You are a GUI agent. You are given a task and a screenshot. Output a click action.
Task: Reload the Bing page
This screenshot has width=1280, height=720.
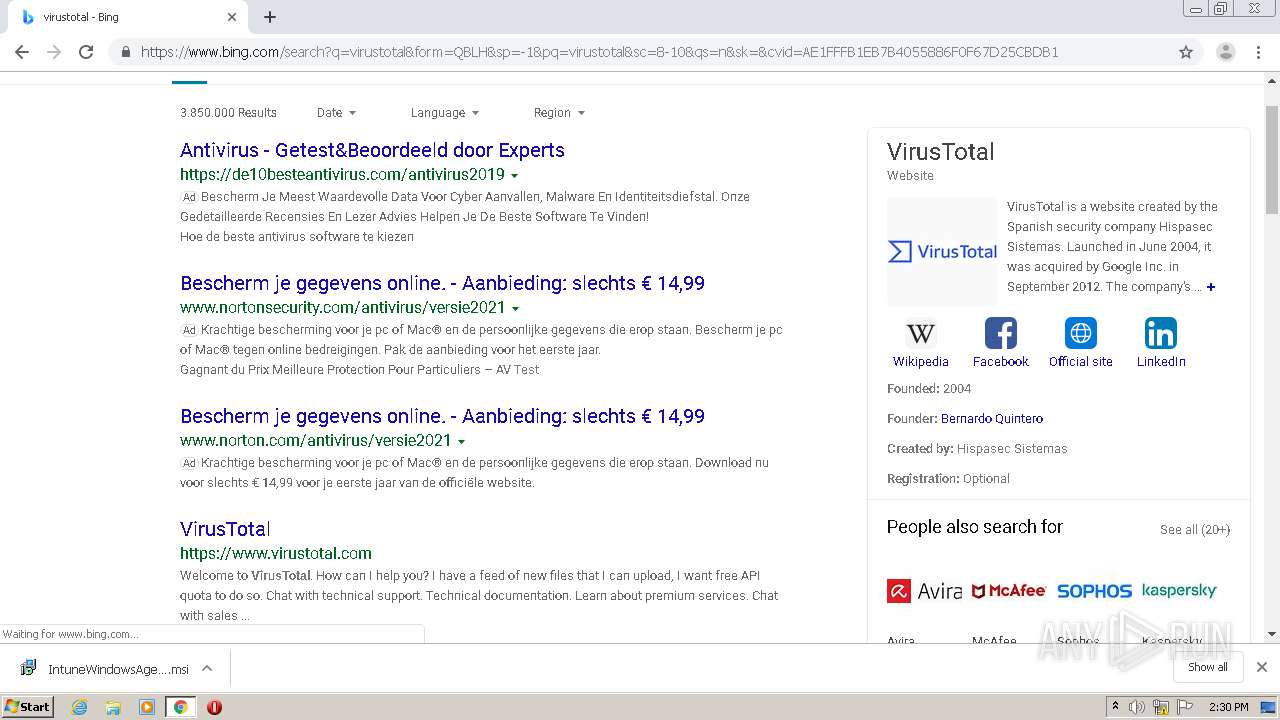pyautogui.click(x=86, y=52)
